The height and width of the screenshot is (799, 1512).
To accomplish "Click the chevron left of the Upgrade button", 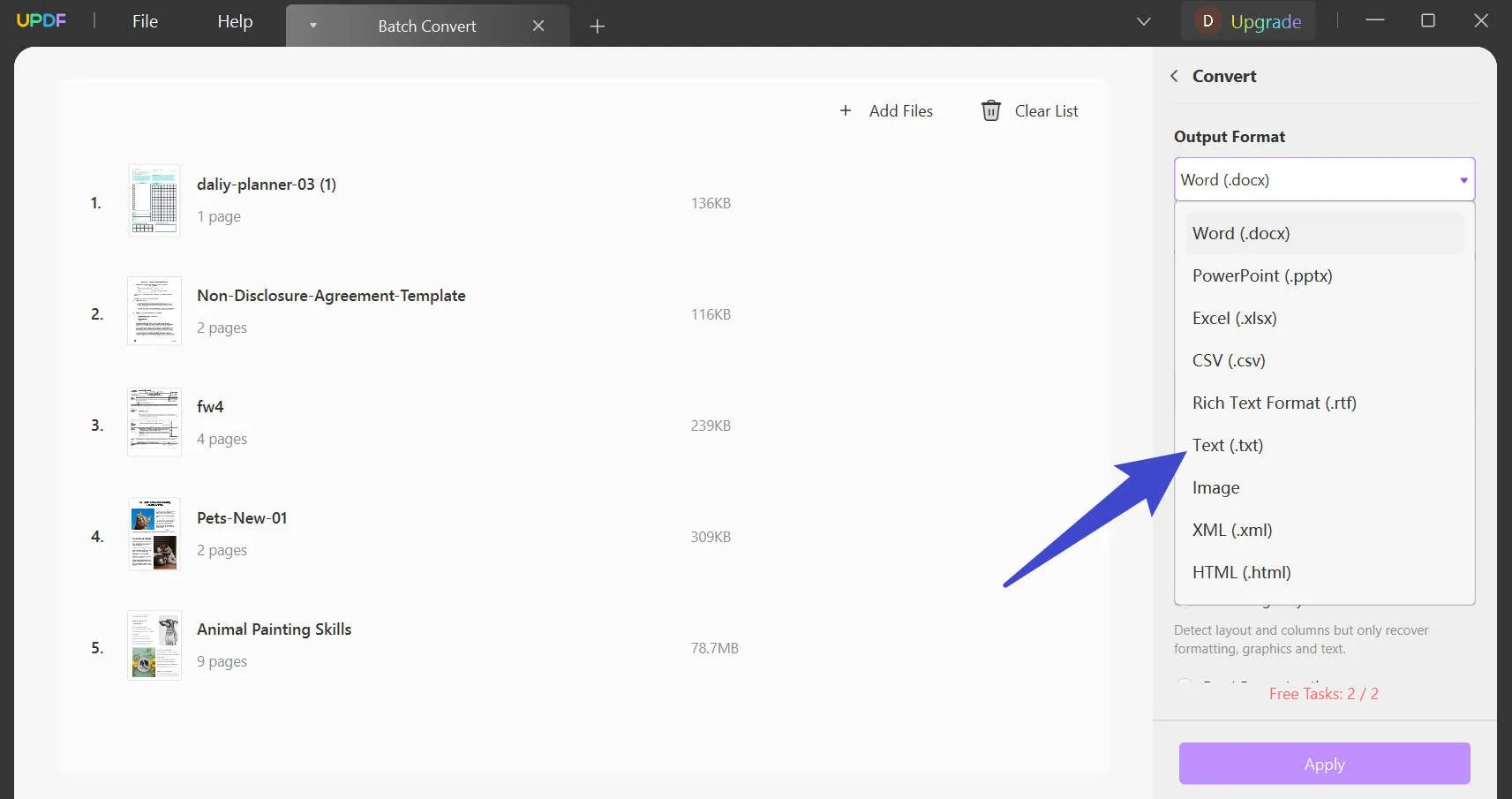I will [1143, 20].
